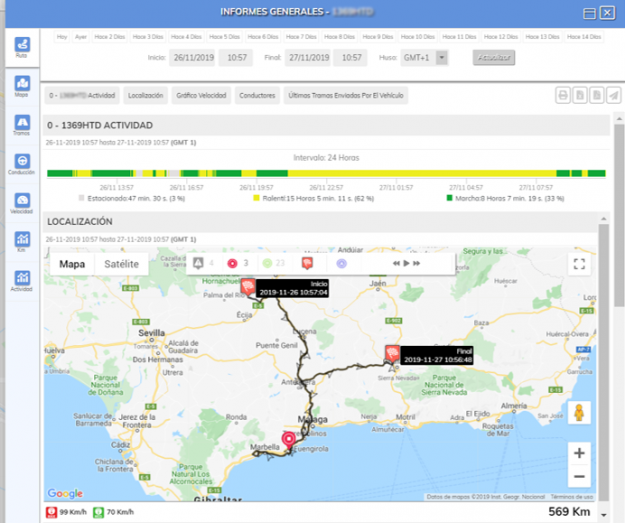The image size is (625, 523).
Task: Switch map to Satélite view
Action: 122,264
